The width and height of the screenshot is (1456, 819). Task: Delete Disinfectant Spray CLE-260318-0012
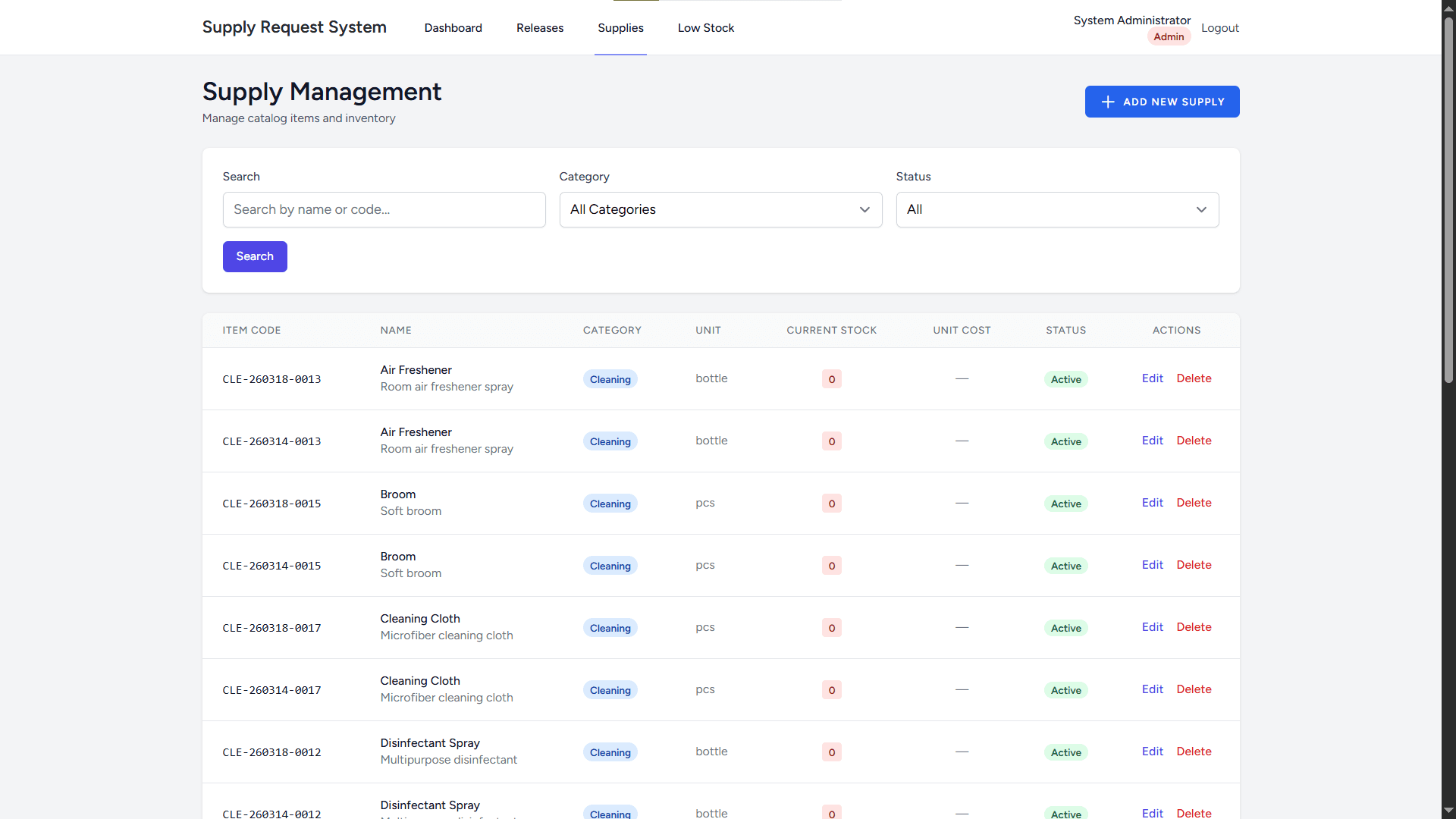pyautogui.click(x=1194, y=752)
